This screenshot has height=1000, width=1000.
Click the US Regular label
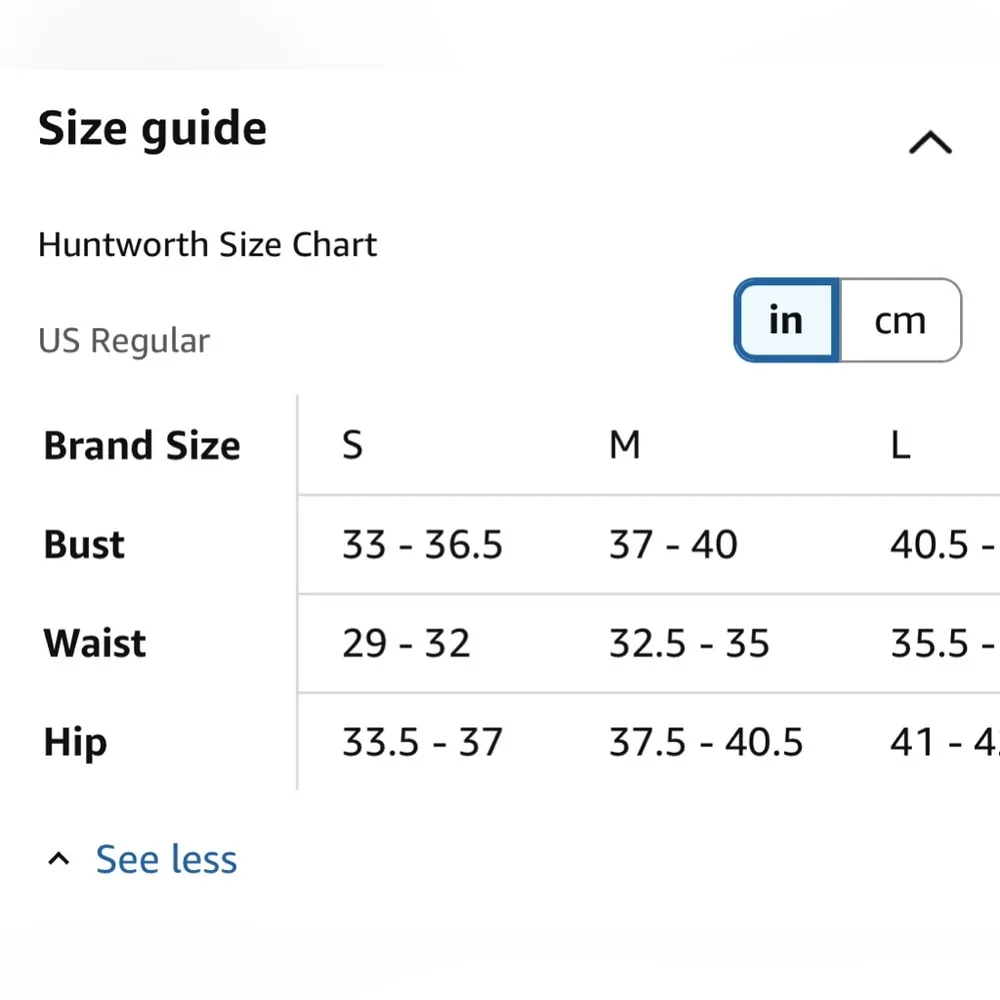click(x=124, y=341)
